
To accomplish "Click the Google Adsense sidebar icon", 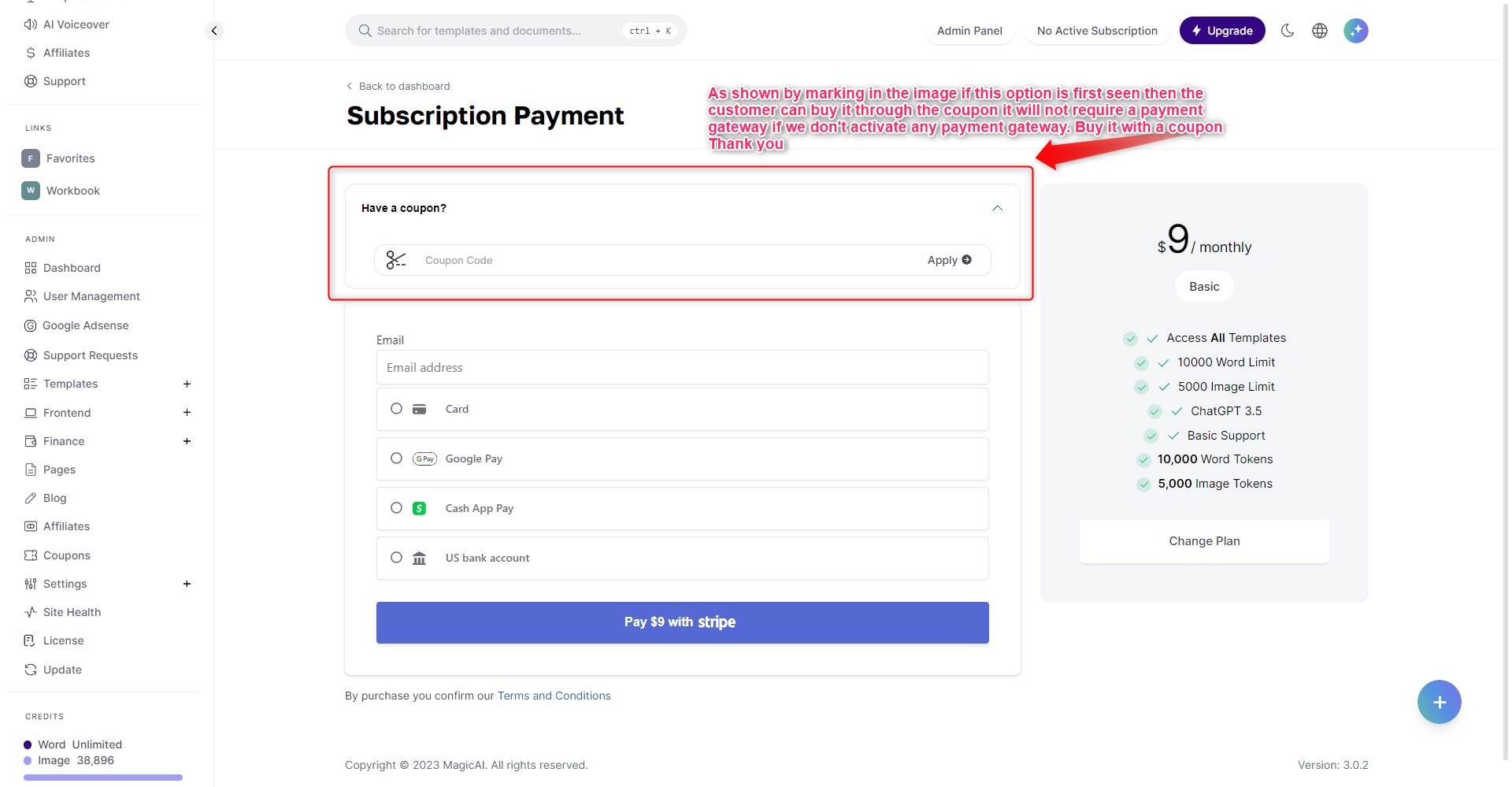I will [x=31, y=325].
